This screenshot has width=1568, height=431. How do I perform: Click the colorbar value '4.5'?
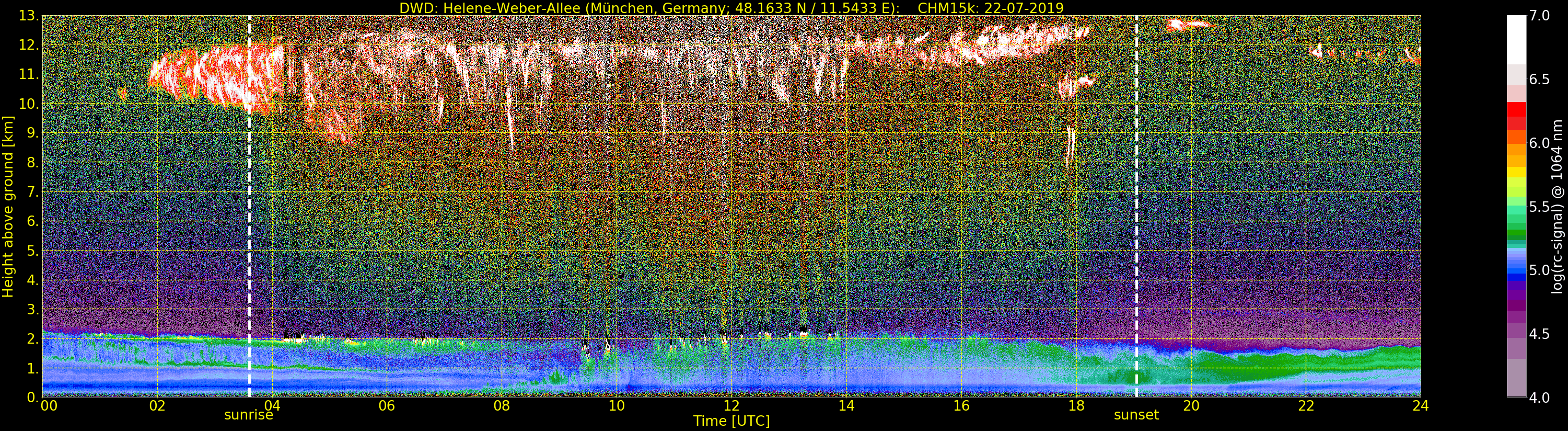point(1539,334)
